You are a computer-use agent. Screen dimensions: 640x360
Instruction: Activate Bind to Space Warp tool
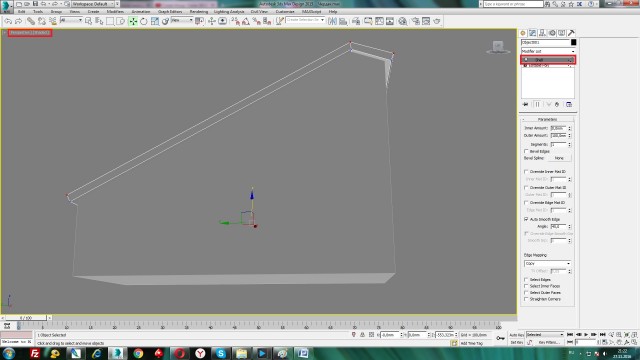click(x=53, y=21)
